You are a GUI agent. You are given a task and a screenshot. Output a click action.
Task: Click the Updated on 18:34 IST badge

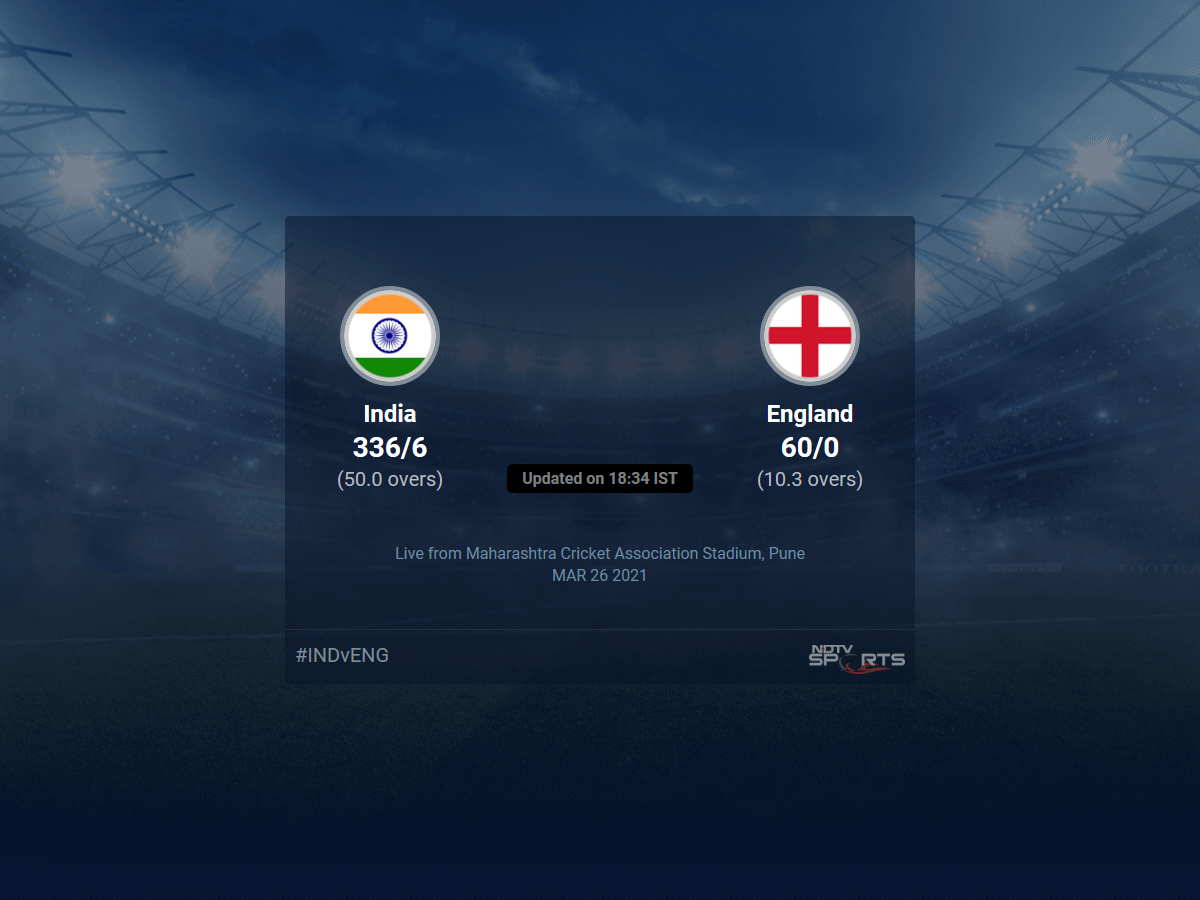coord(600,479)
